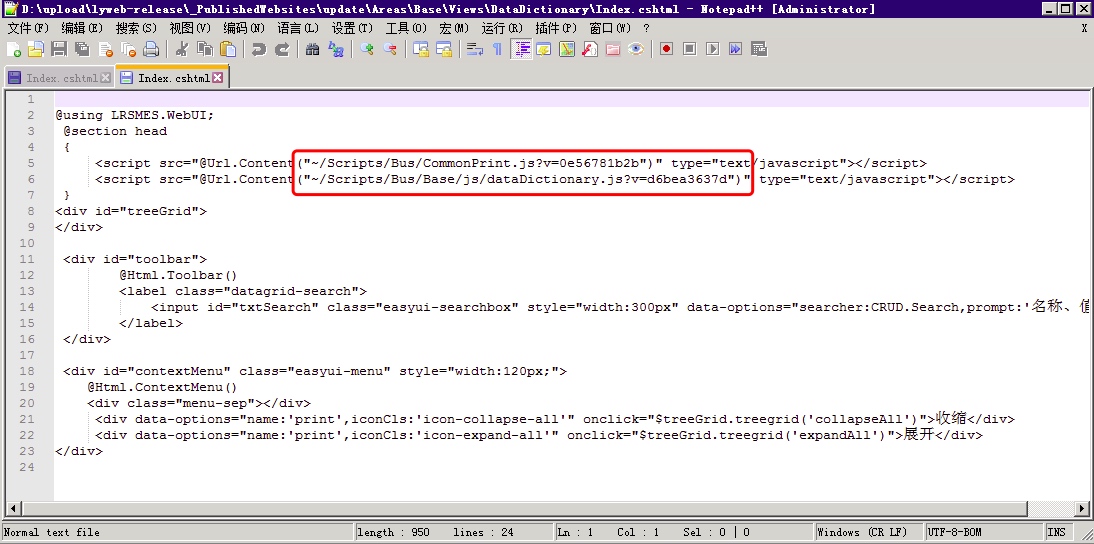The image size is (1094, 544).
Task: Open the 搜索(S) menu
Action: click(136, 28)
